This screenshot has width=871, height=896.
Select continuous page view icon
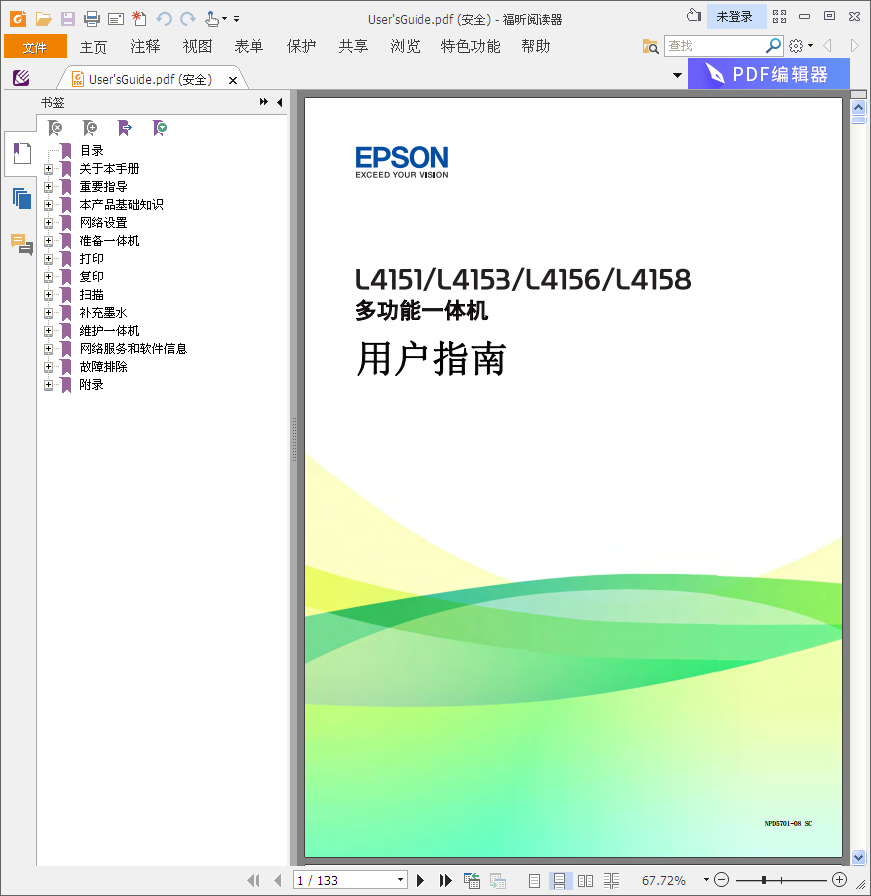560,881
